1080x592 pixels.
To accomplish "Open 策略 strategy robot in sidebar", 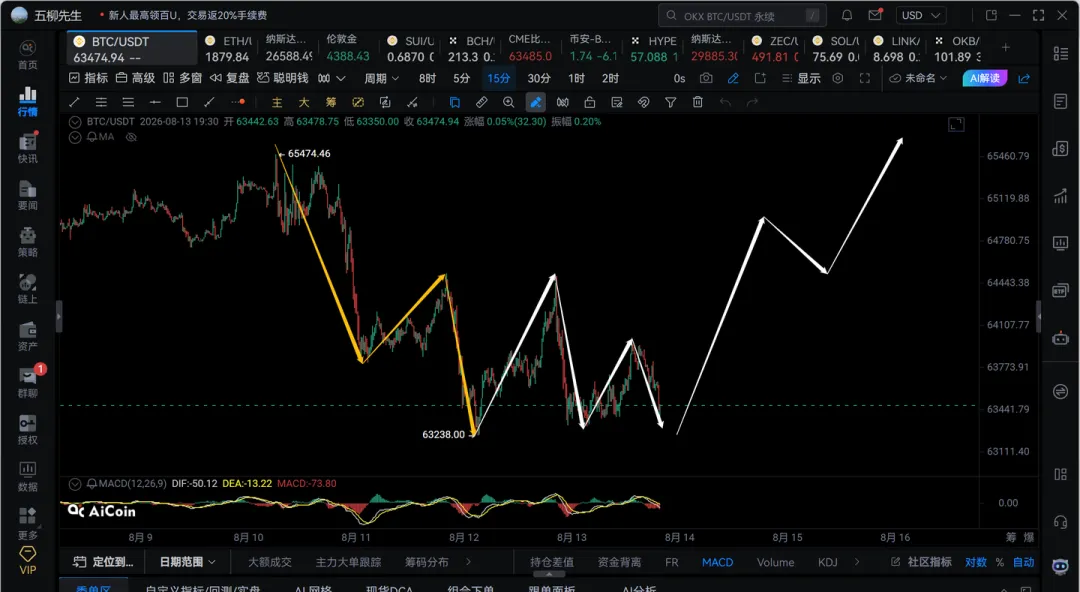I will click(28, 242).
